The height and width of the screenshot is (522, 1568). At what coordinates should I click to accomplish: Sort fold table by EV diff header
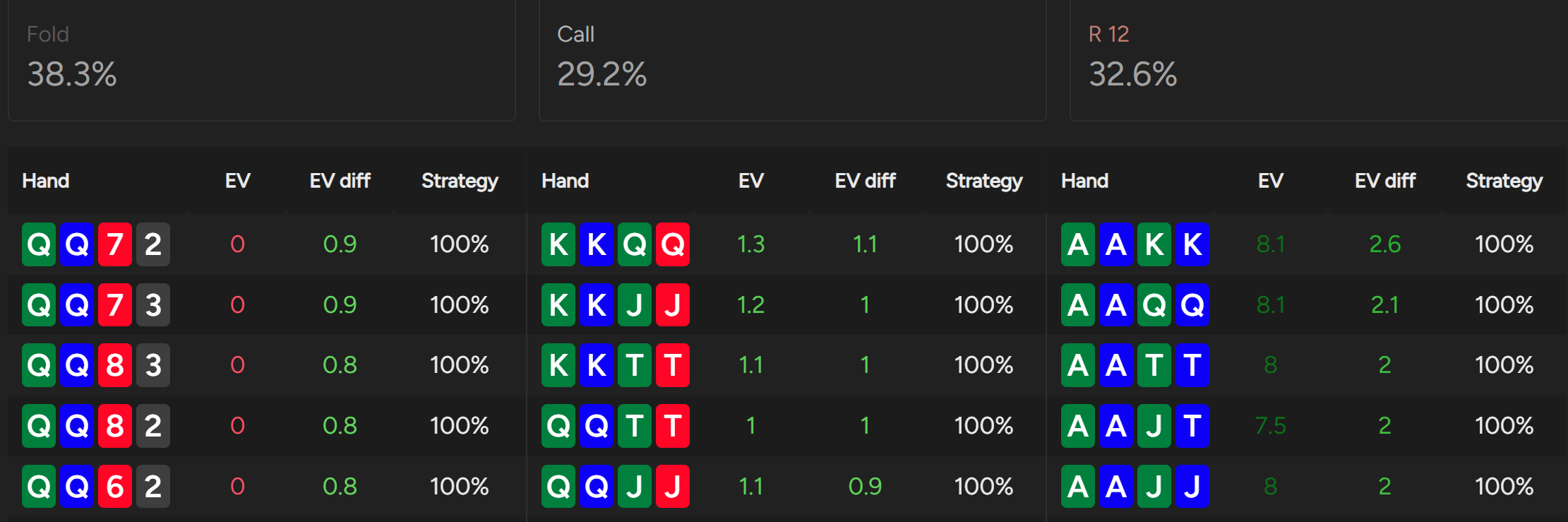(x=340, y=181)
